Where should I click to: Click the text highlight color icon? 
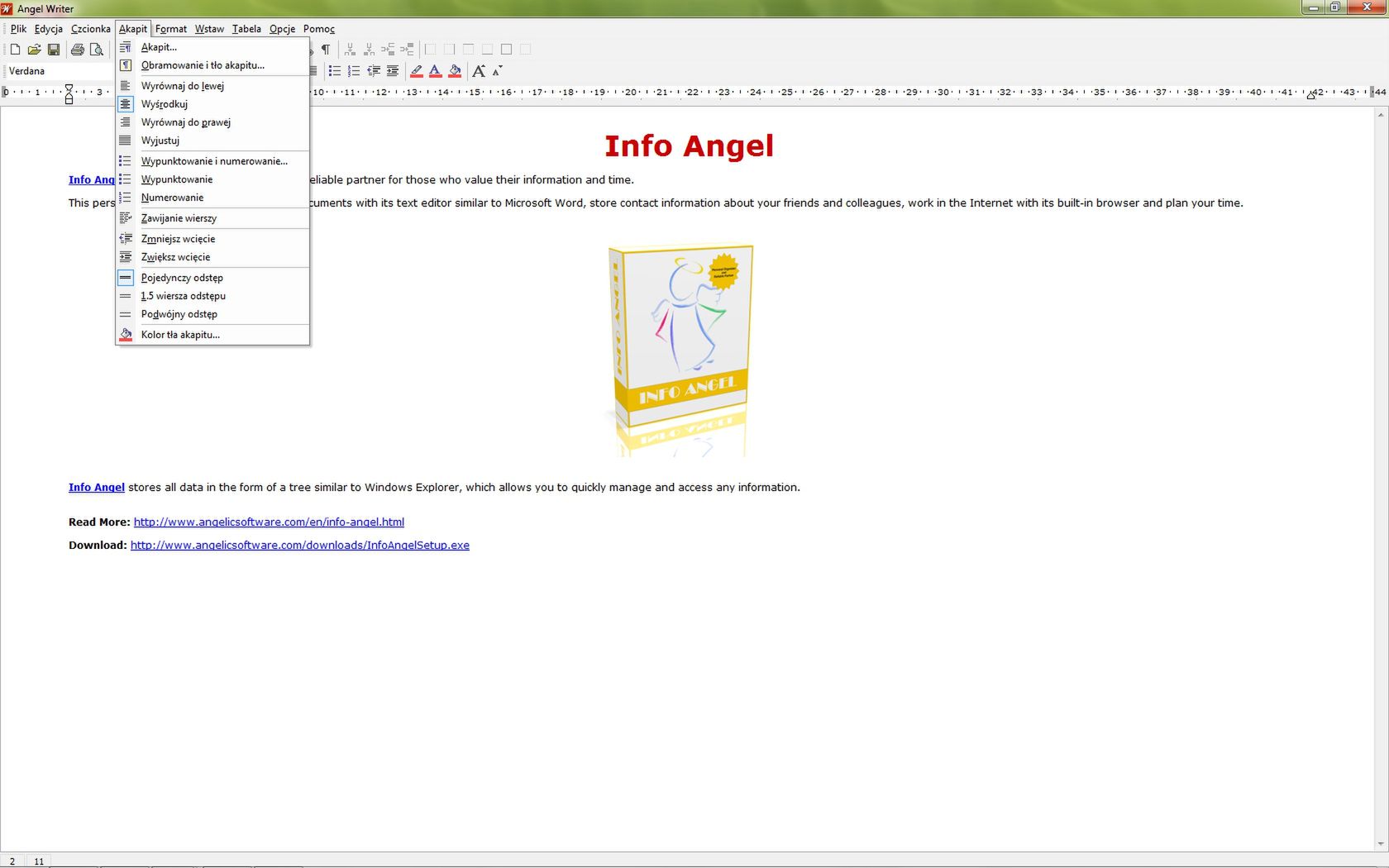coord(417,71)
